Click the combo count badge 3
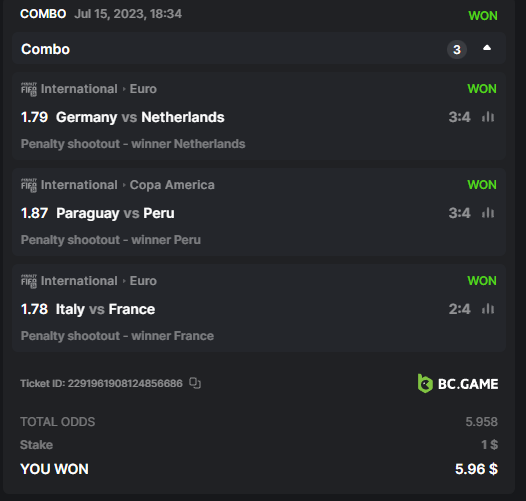The width and height of the screenshot is (526, 501). pyautogui.click(x=457, y=50)
